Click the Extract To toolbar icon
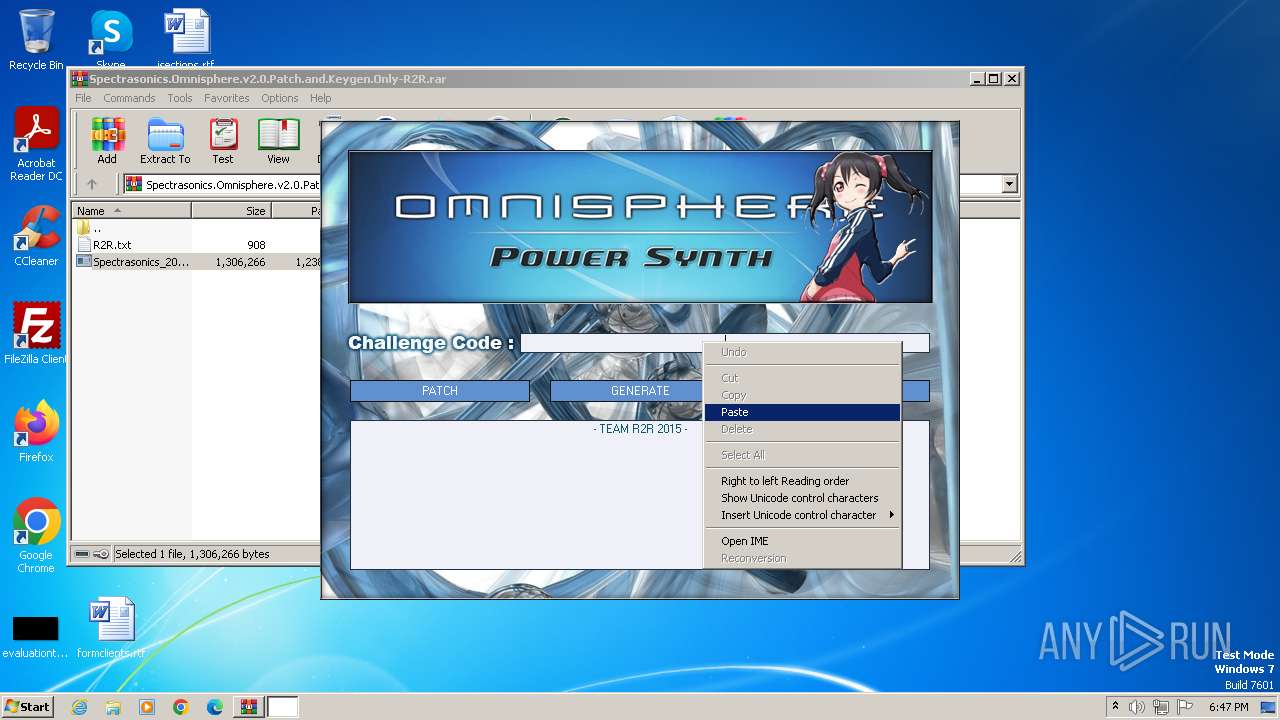Viewport: 1280px width, 720px height. tap(165, 141)
